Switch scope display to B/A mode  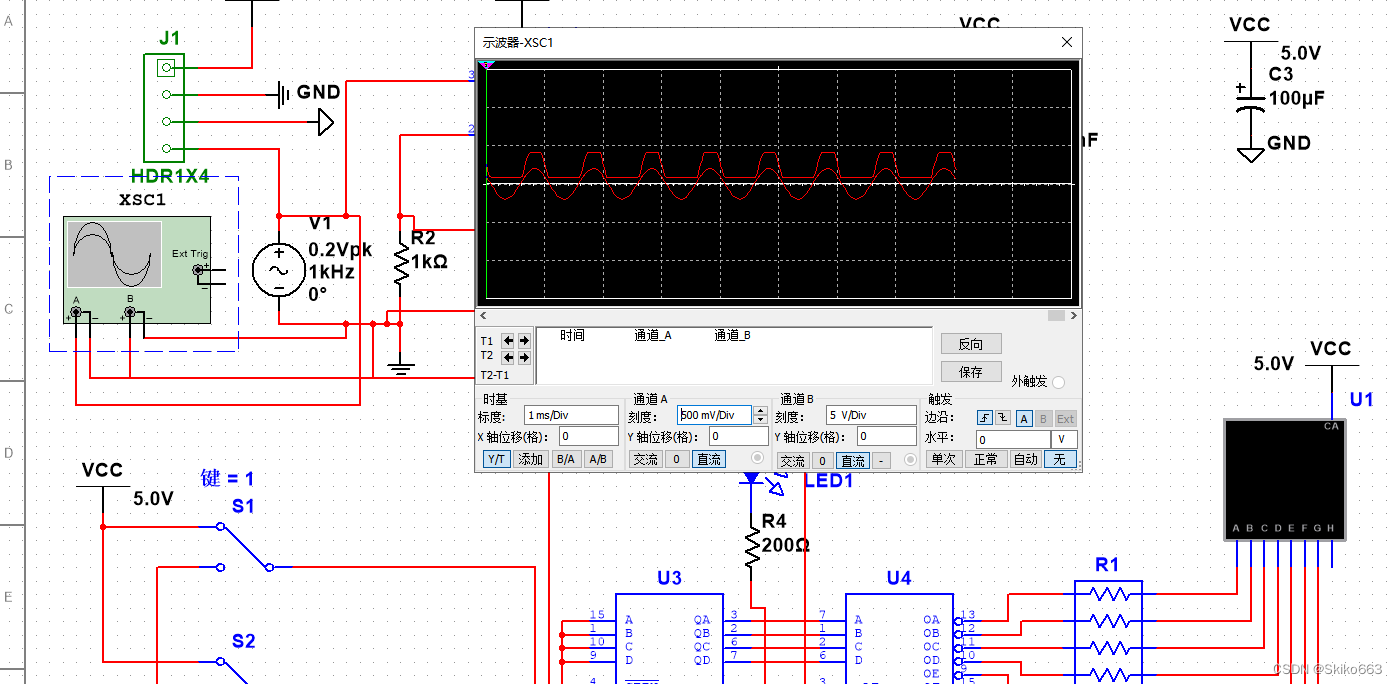tap(565, 458)
